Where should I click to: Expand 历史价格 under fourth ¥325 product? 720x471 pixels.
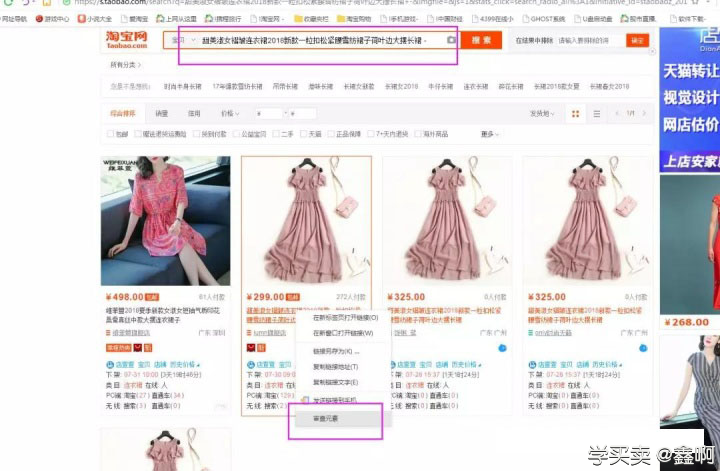click(607, 364)
